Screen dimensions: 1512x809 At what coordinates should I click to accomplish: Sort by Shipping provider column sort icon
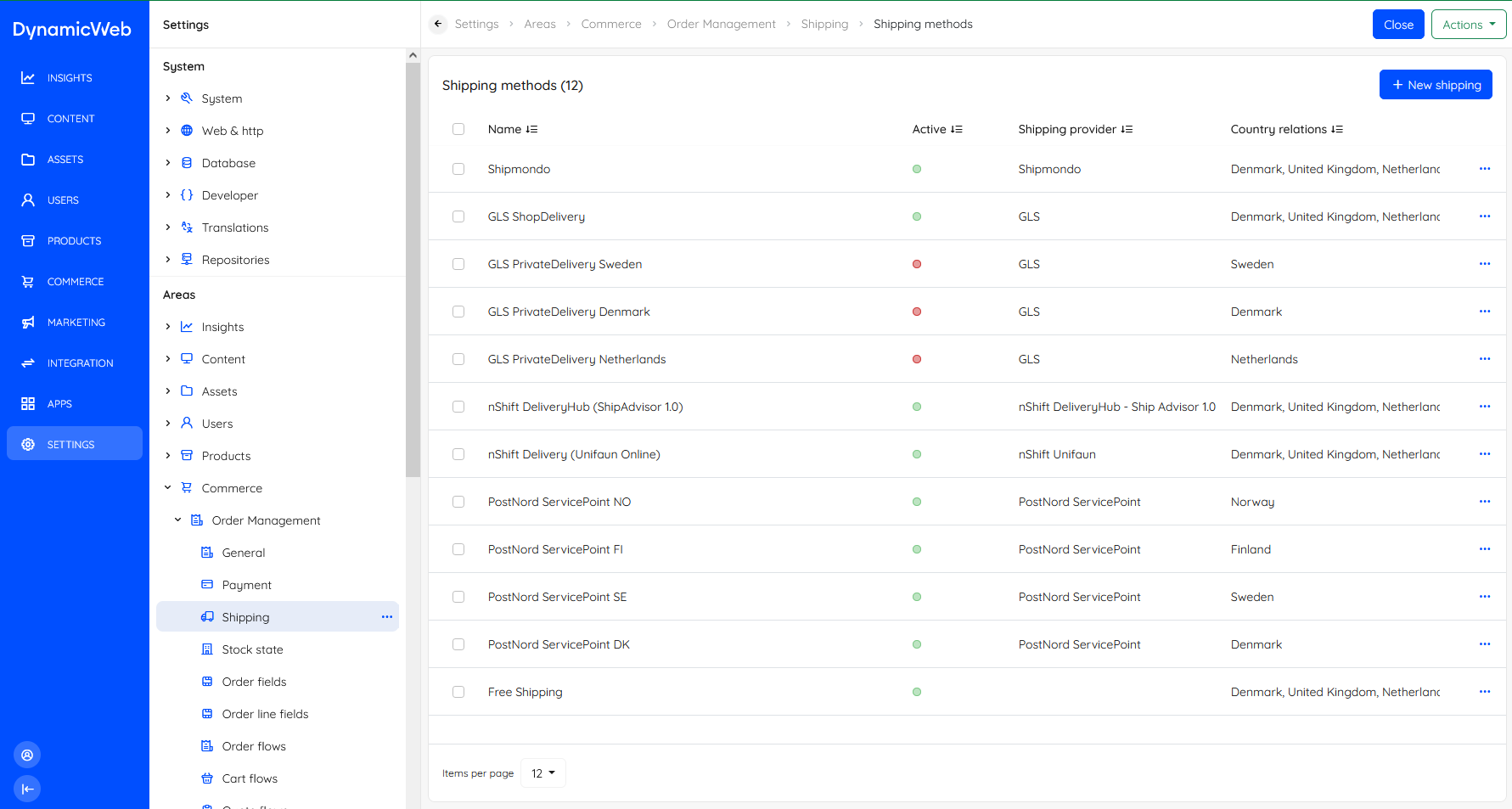tap(1127, 129)
